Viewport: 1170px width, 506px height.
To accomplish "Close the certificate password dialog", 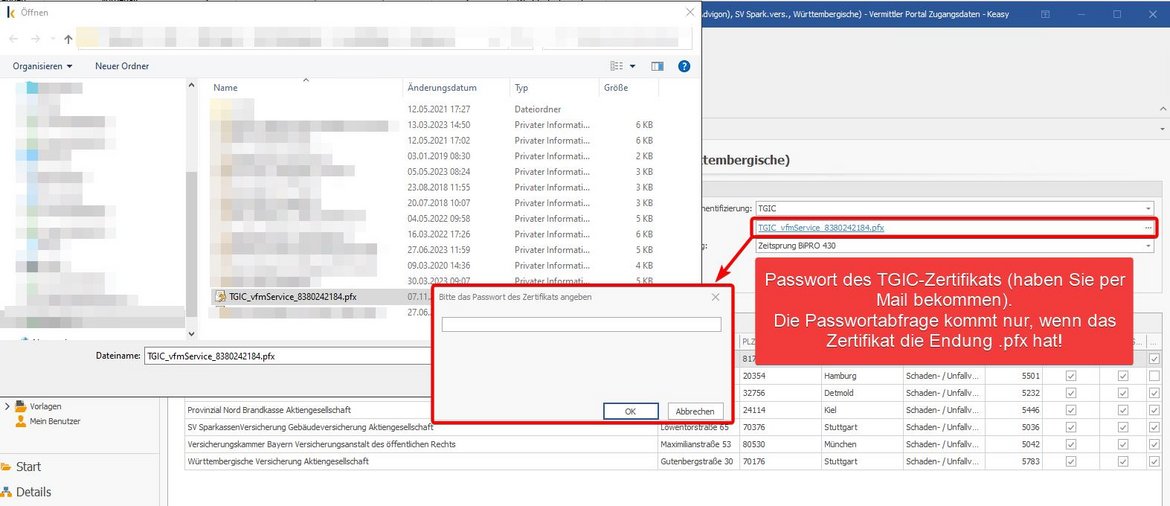I will point(716,297).
